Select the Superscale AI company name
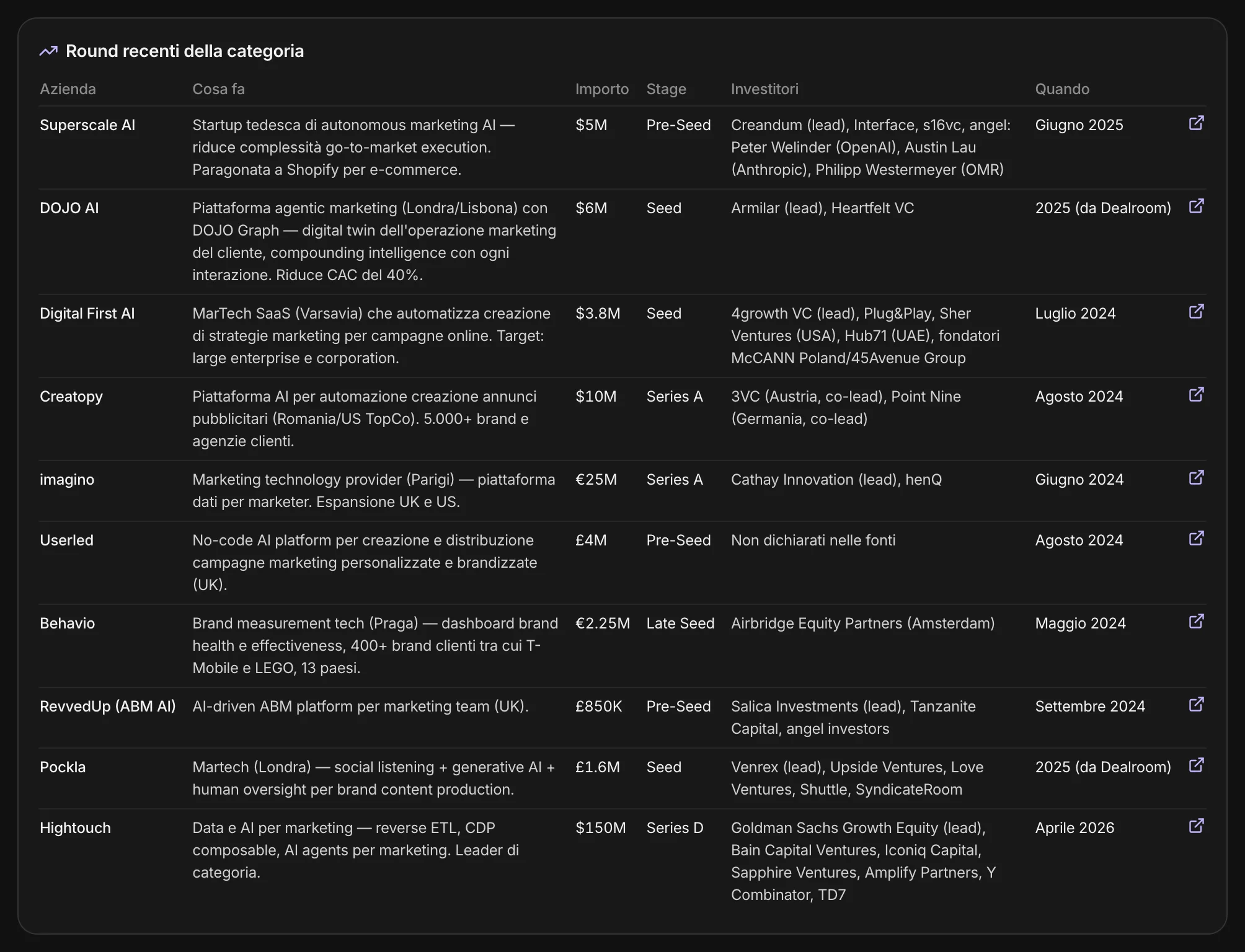The image size is (1245, 952). [87, 125]
